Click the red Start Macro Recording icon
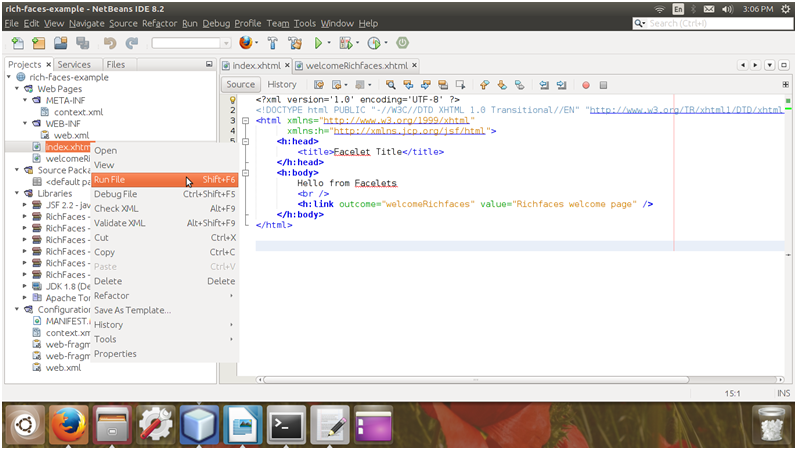The width and height of the screenshot is (797, 450). click(586, 85)
